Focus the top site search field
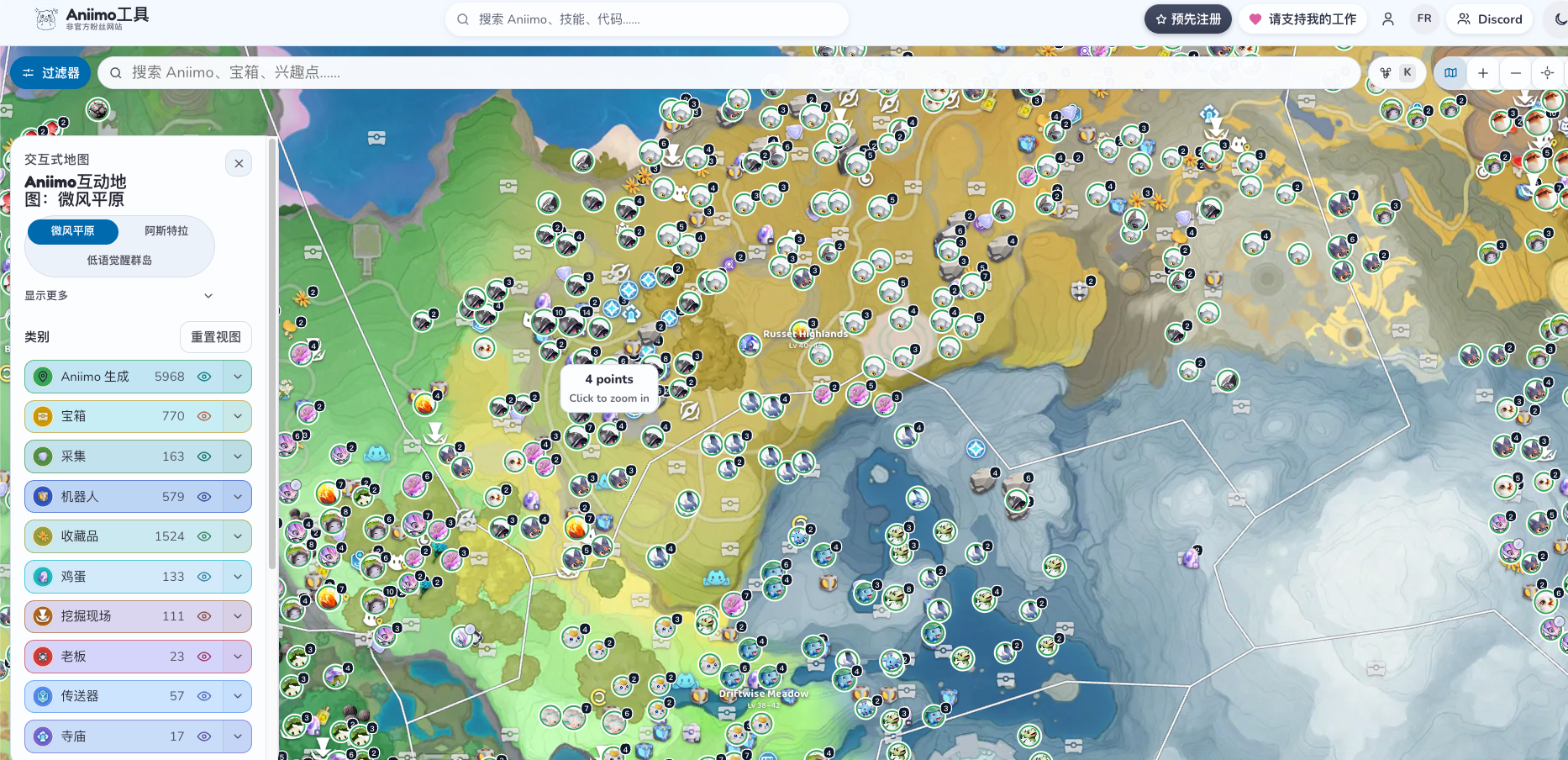Screen dimensions: 1568x760 [x=646, y=19]
